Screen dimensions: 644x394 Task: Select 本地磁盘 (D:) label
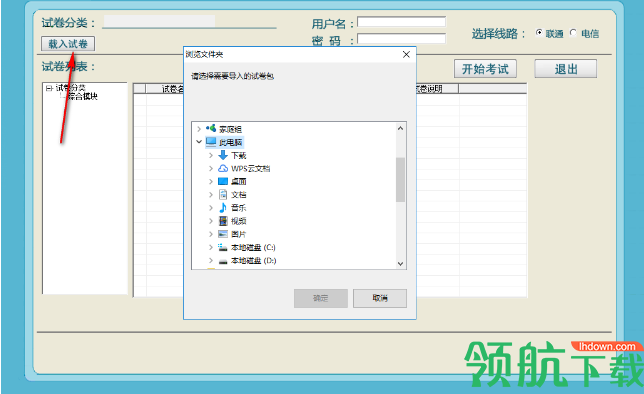click(253, 260)
